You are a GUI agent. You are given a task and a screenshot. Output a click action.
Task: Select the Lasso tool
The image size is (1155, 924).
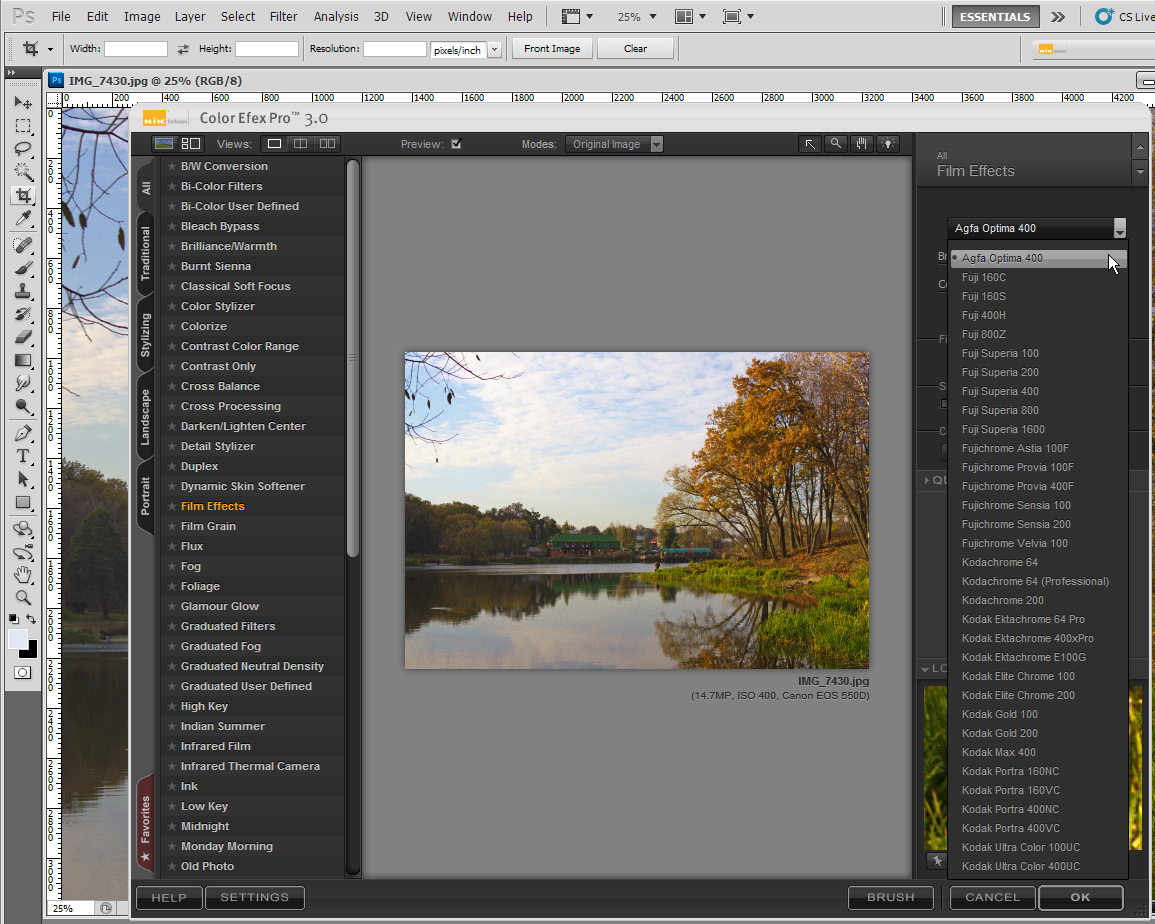[23, 149]
